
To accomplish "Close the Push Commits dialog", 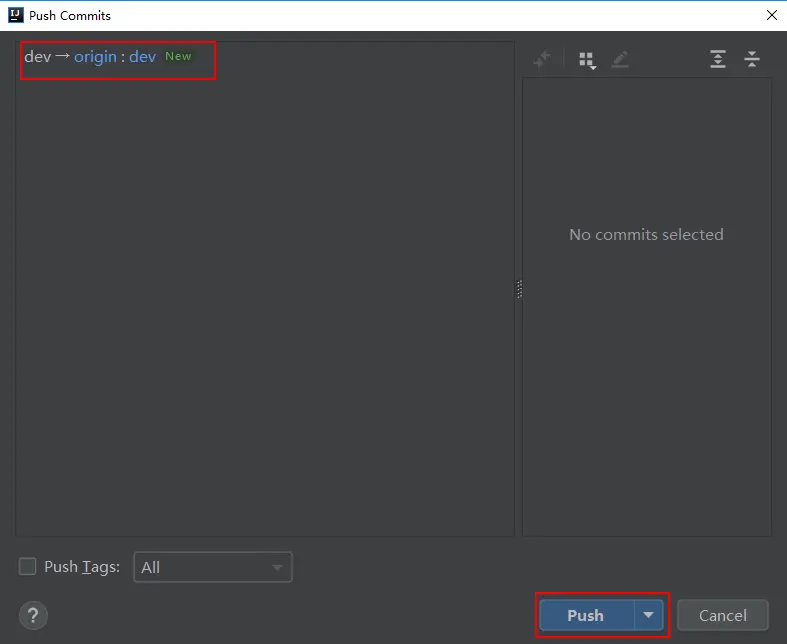I will [772, 15].
